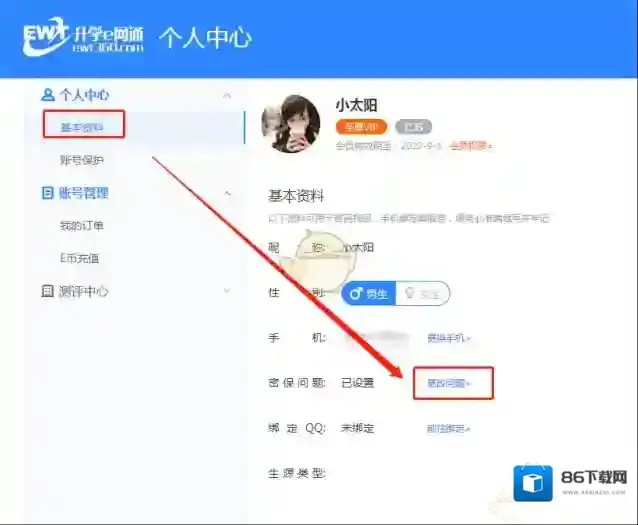Click the 小太阳 username heading
Viewport: 638px width, 525px height.
click(x=356, y=105)
